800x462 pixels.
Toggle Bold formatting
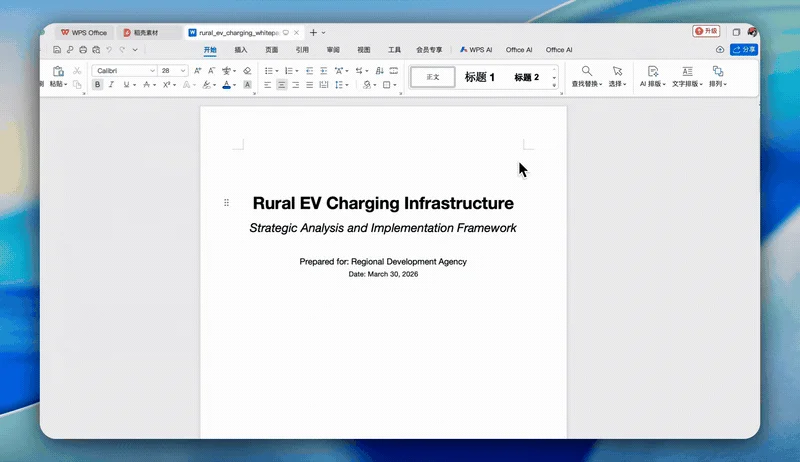tap(97, 85)
